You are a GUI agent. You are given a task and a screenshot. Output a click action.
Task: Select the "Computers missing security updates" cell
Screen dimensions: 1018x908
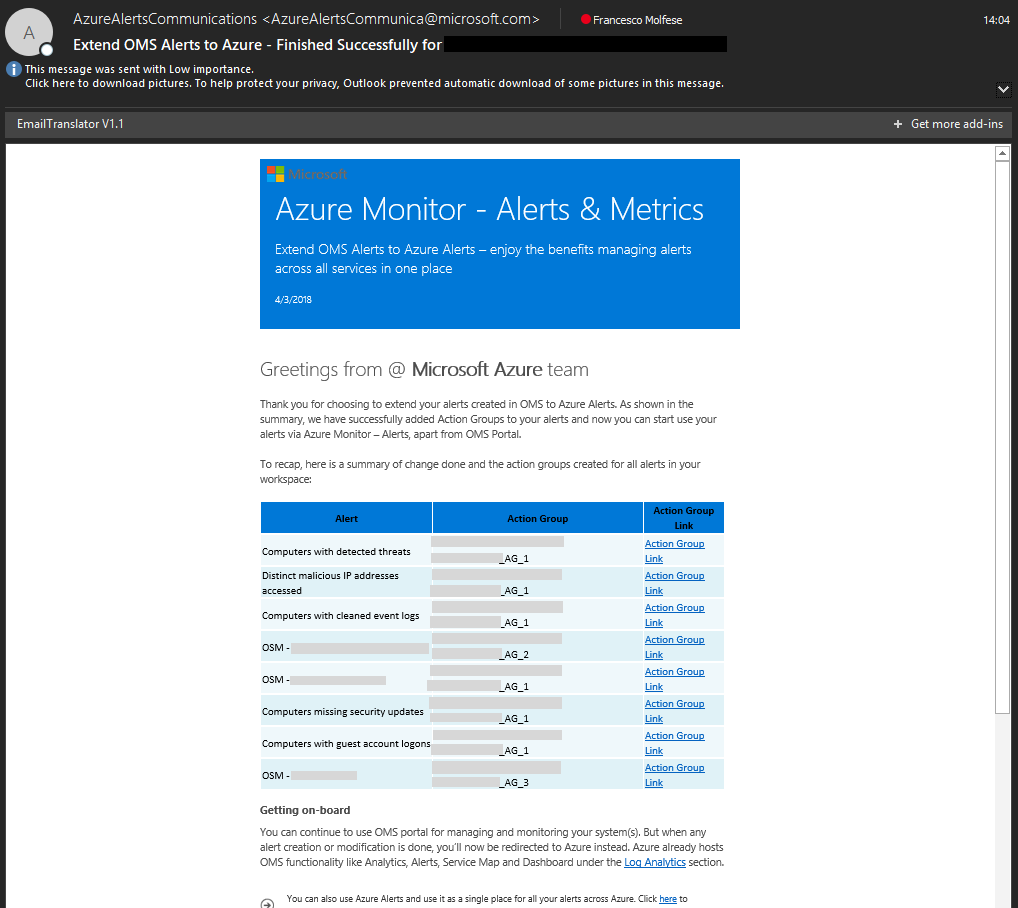346,711
